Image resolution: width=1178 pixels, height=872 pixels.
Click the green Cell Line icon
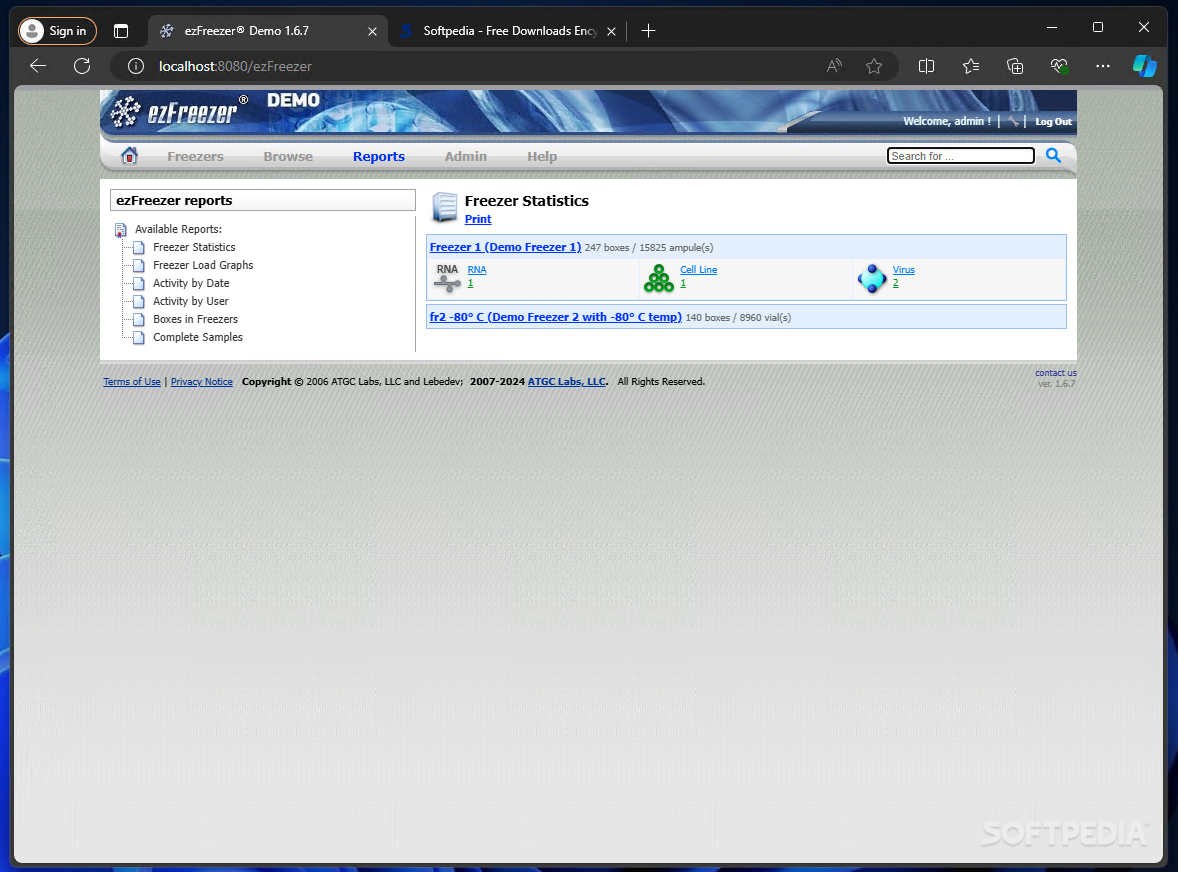(659, 278)
